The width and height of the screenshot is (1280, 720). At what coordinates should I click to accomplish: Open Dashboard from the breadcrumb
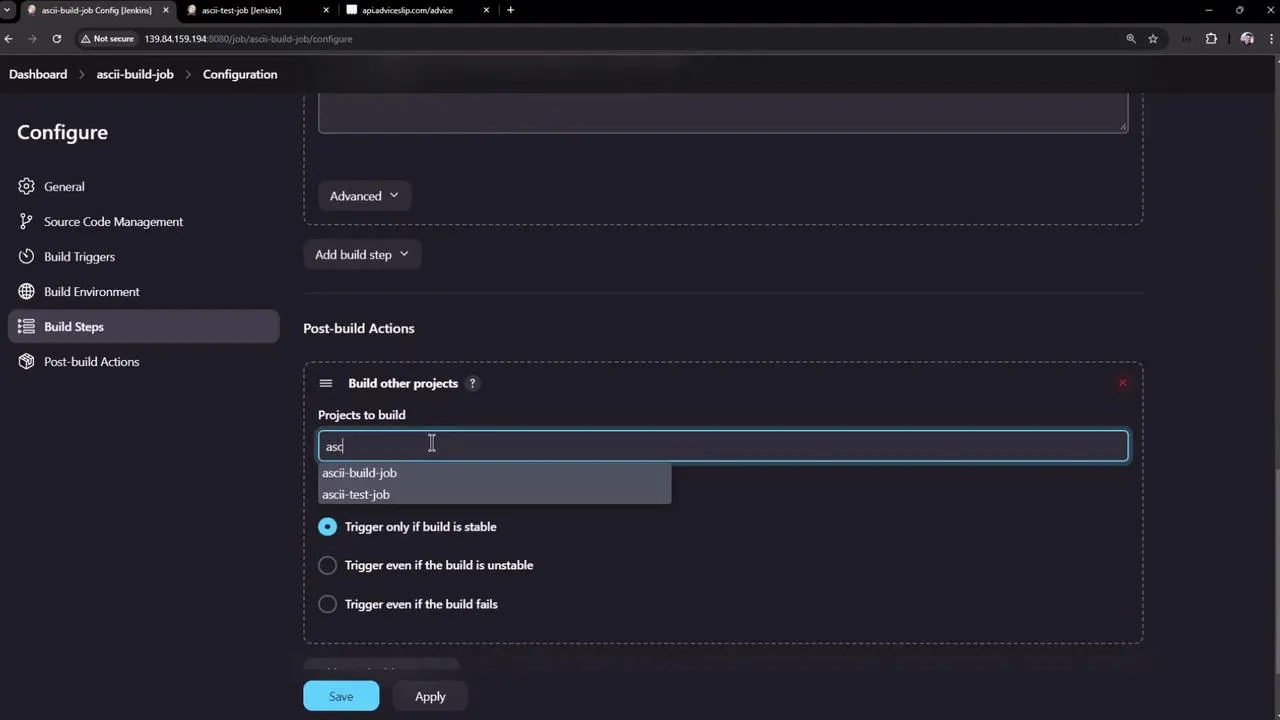pyautogui.click(x=37, y=74)
